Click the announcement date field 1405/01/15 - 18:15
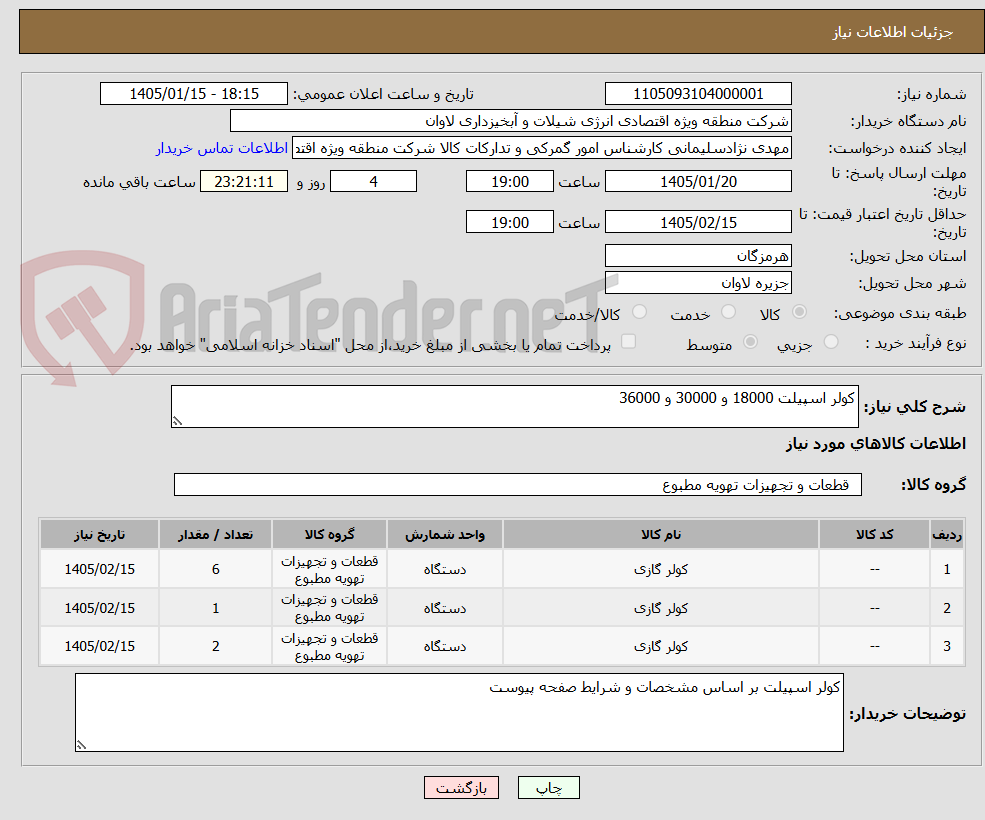This screenshot has width=985, height=820. pyautogui.click(x=194, y=94)
